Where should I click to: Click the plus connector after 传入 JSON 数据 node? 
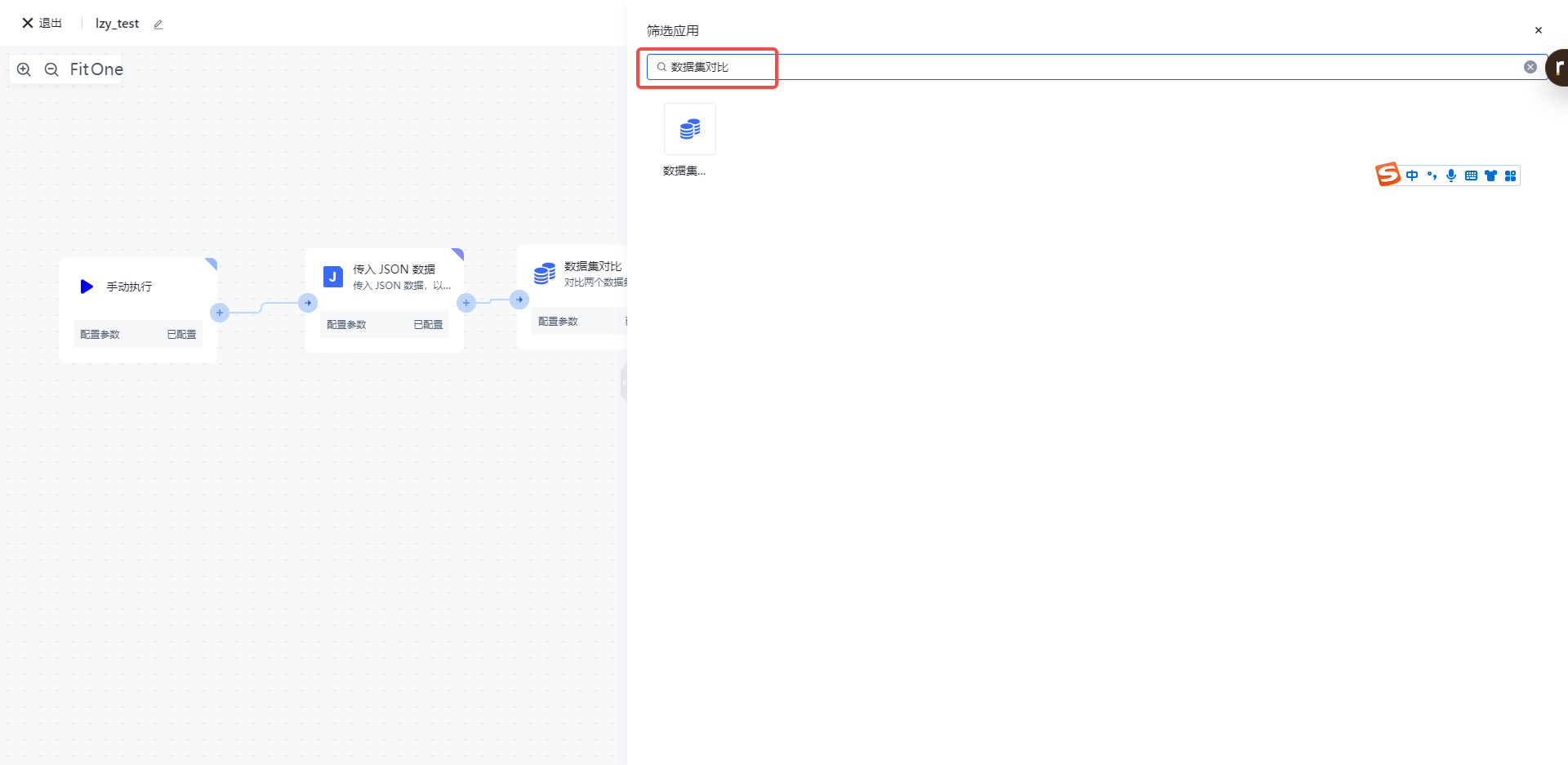[466, 303]
